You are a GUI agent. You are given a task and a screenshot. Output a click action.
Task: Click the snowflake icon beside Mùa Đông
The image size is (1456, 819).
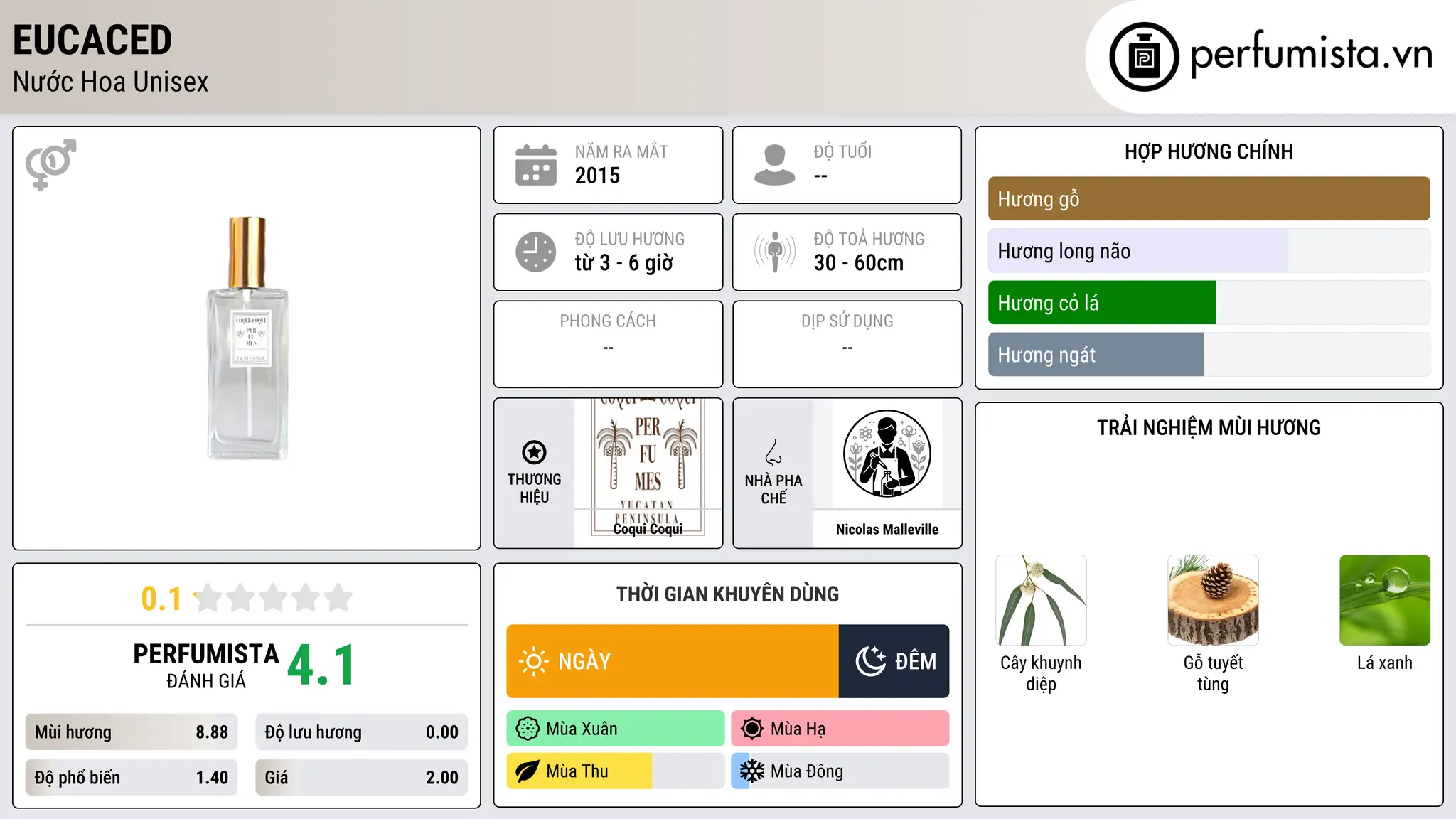click(x=752, y=771)
